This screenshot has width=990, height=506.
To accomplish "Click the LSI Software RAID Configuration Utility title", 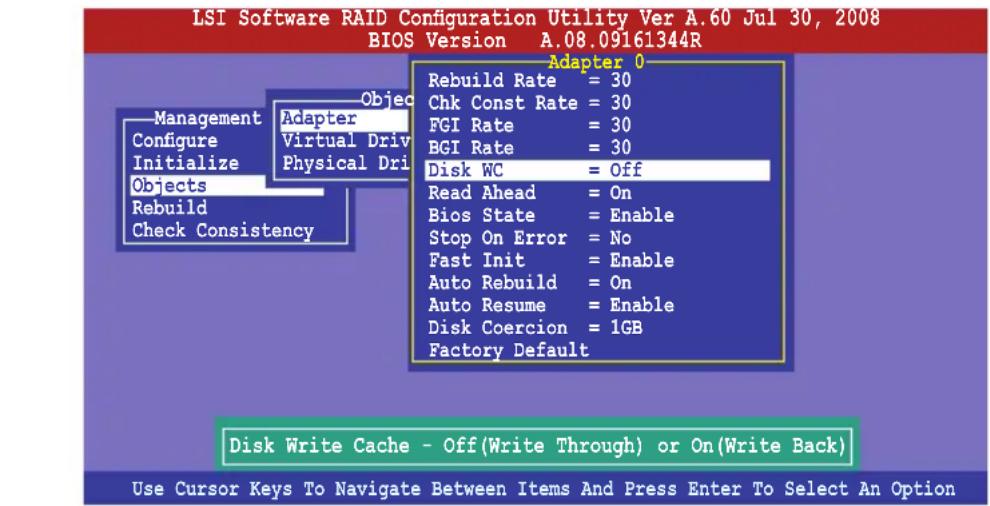I will pyautogui.click(x=535, y=18).
